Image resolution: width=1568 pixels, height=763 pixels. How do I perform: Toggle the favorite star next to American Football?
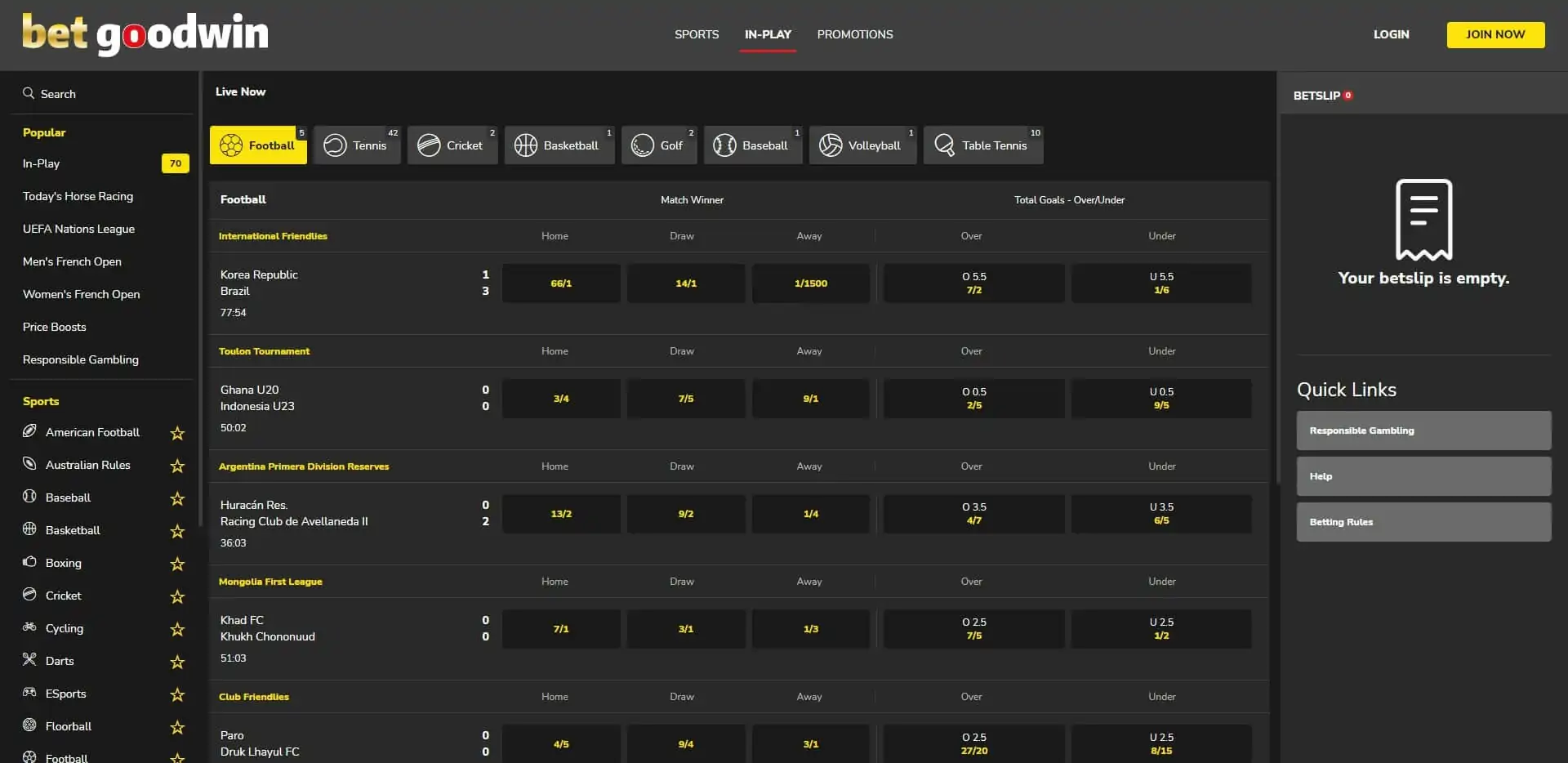pyautogui.click(x=177, y=433)
